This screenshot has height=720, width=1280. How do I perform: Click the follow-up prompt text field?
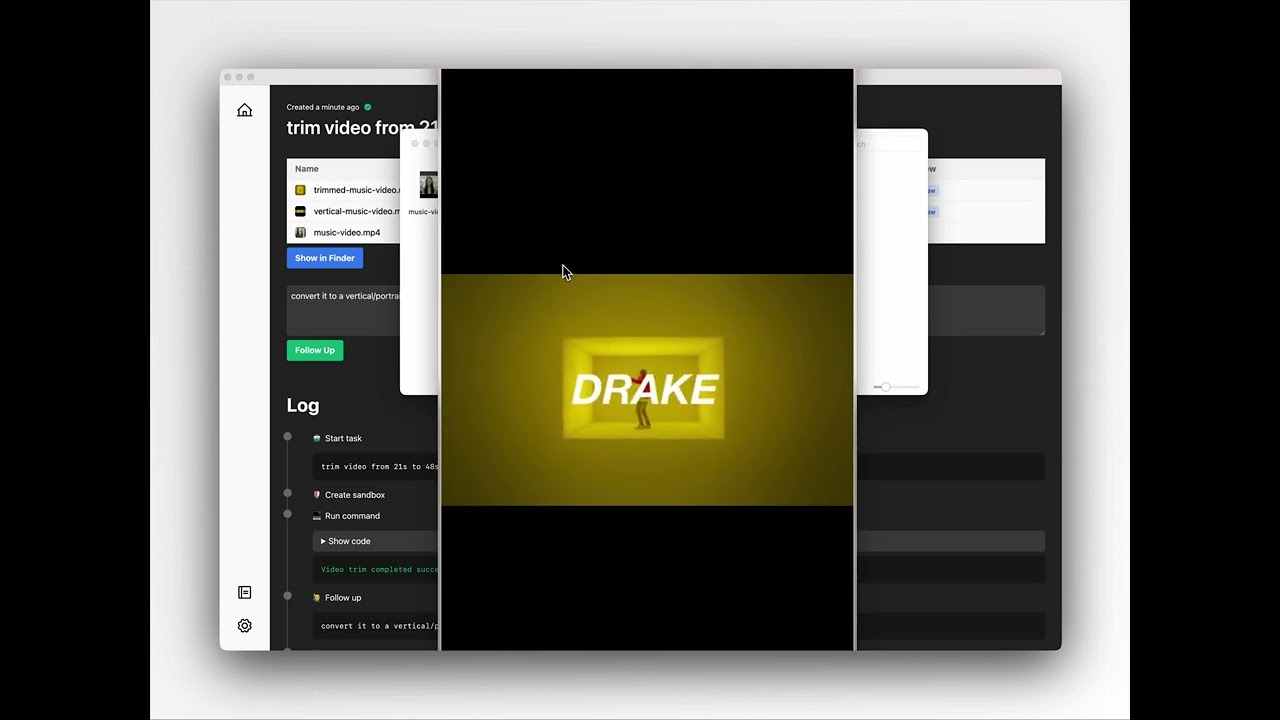point(343,310)
